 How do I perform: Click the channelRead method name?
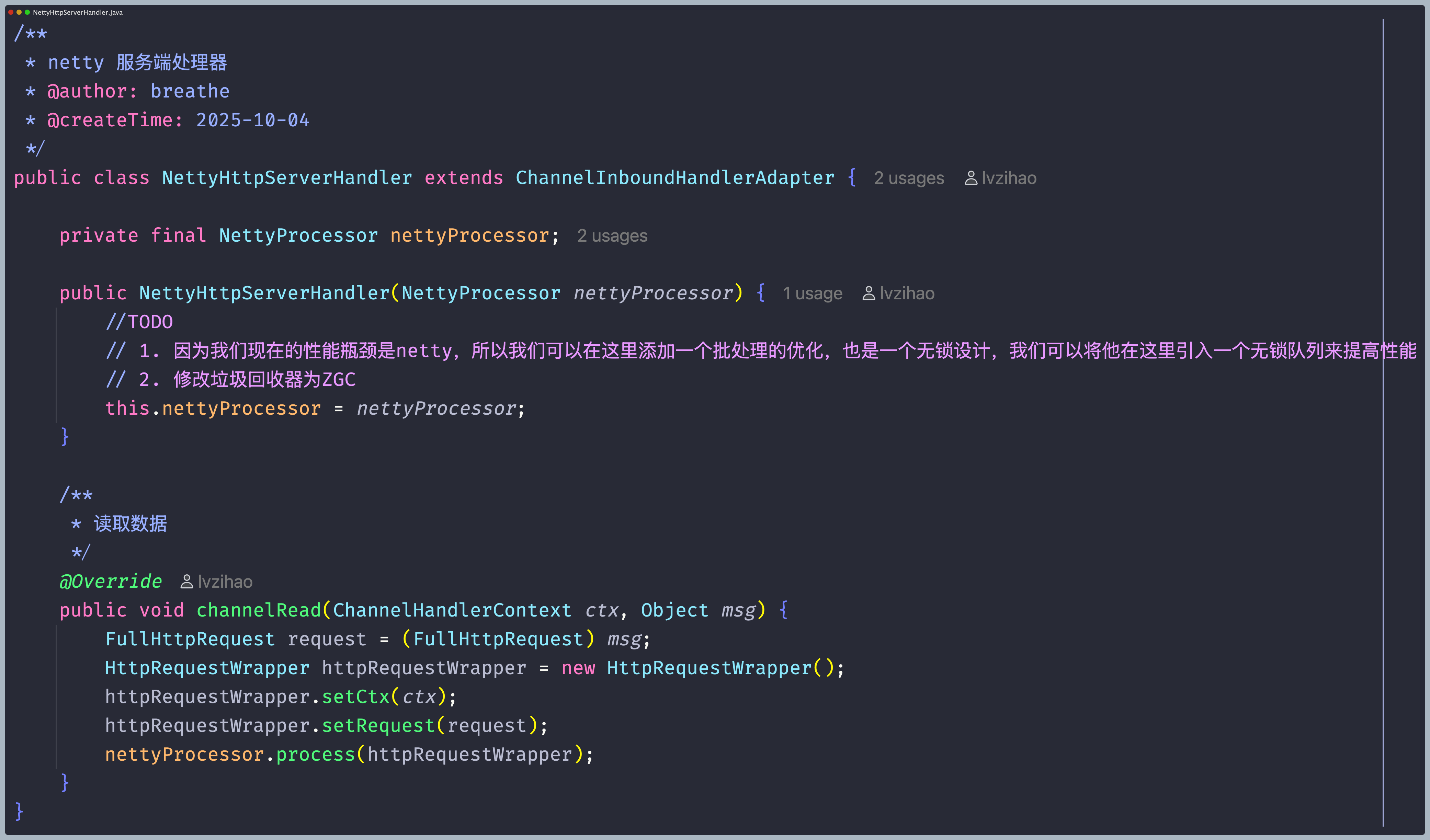pyautogui.click(x=258, y=610)
